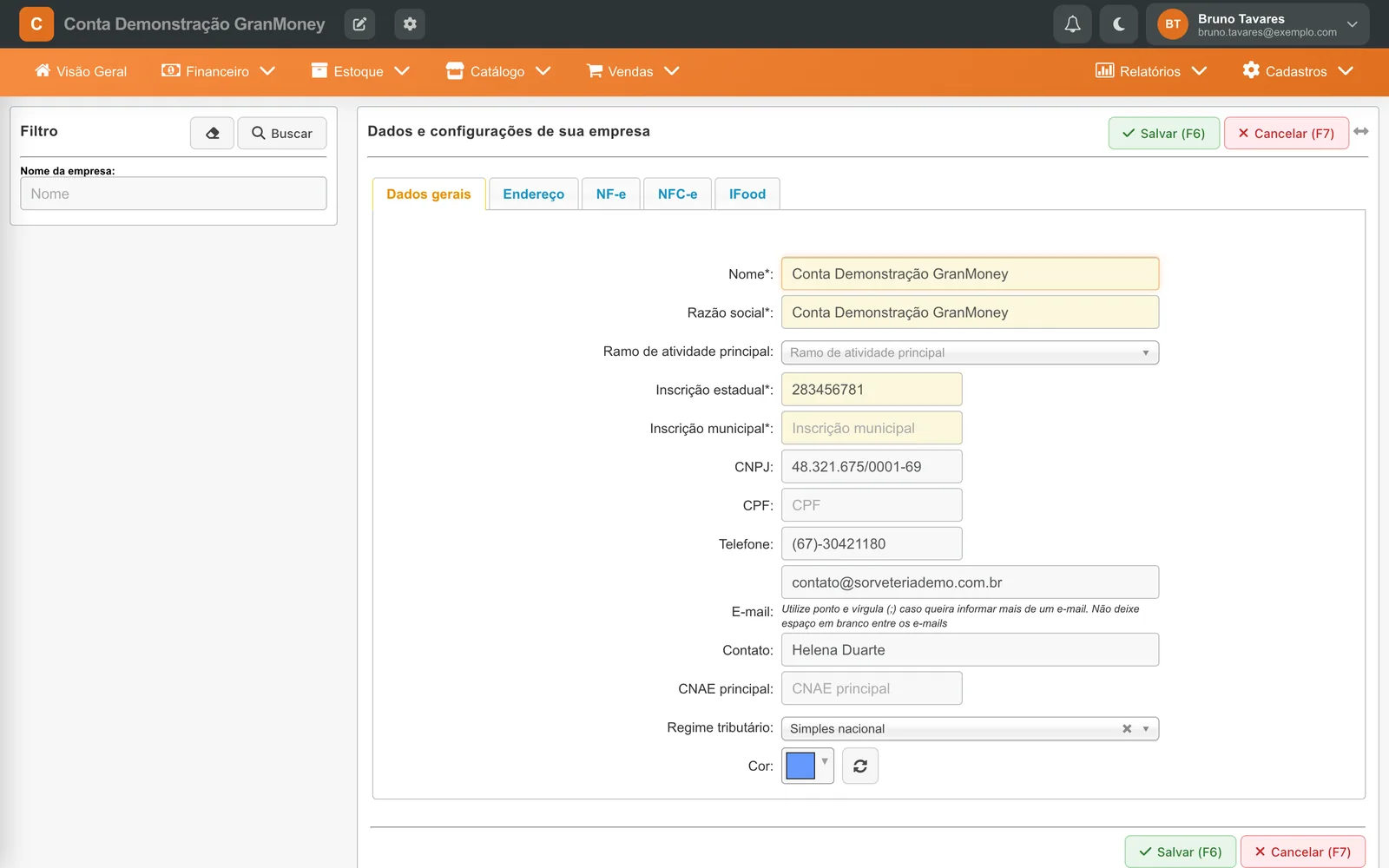Open the settings gear in header
The width and height of the screenshot is (1389, 868).
(x=410, y=24)
